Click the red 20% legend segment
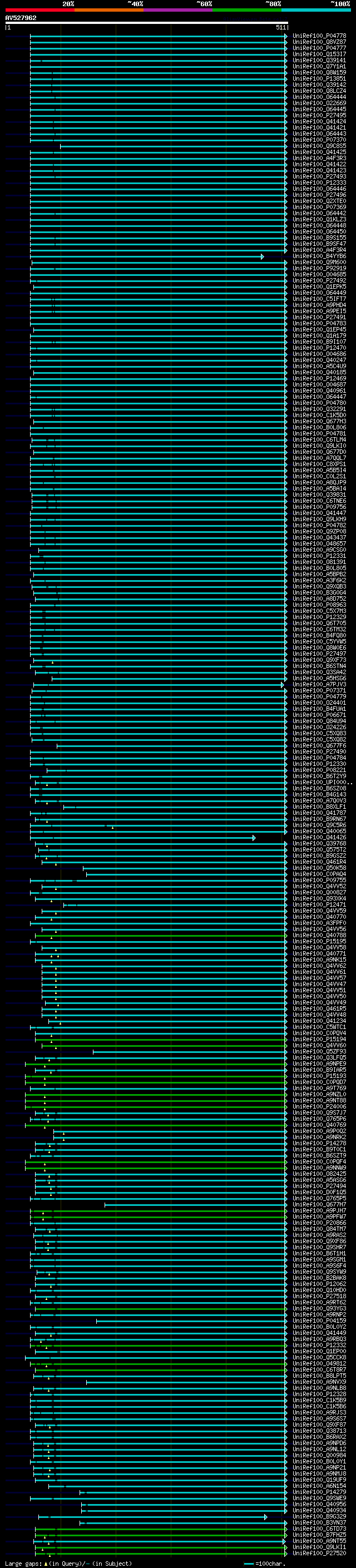356x1568 pixels. click(39, 10)
